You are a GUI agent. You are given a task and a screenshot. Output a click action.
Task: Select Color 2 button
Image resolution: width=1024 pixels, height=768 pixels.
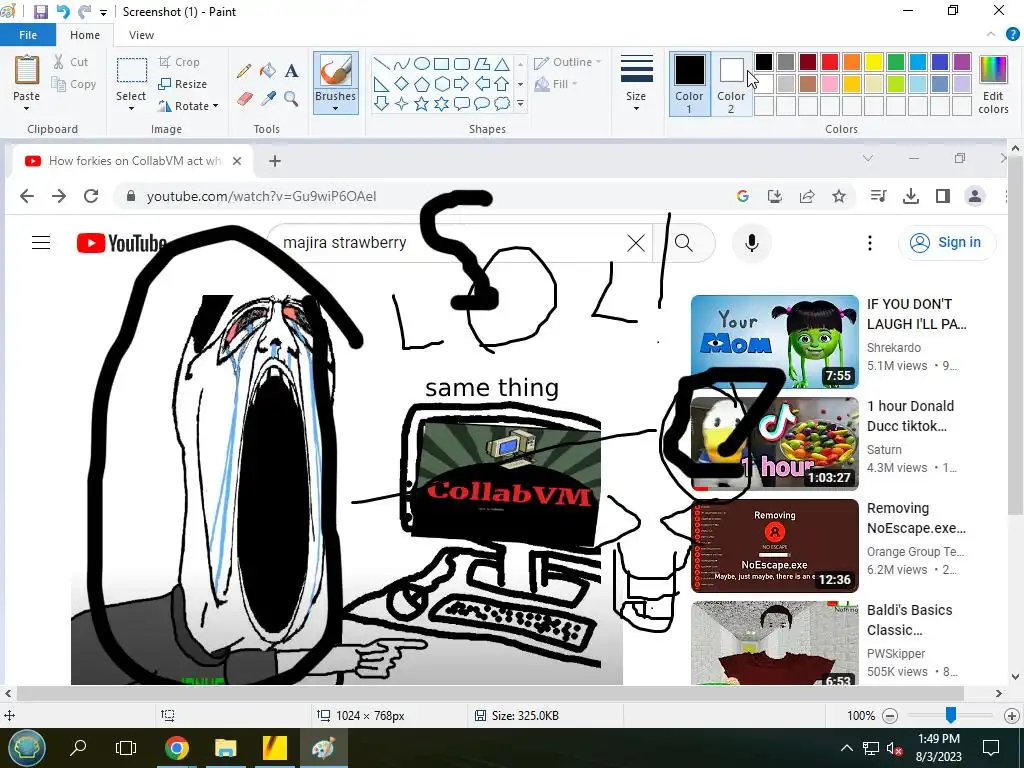(x=731, y=84)
